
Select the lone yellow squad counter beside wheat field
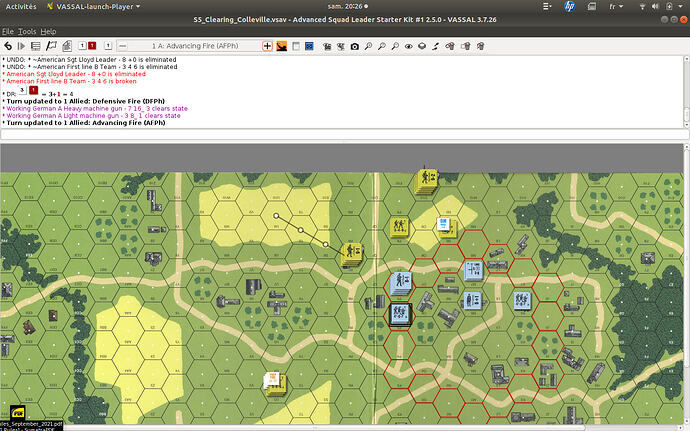(399, 227)
